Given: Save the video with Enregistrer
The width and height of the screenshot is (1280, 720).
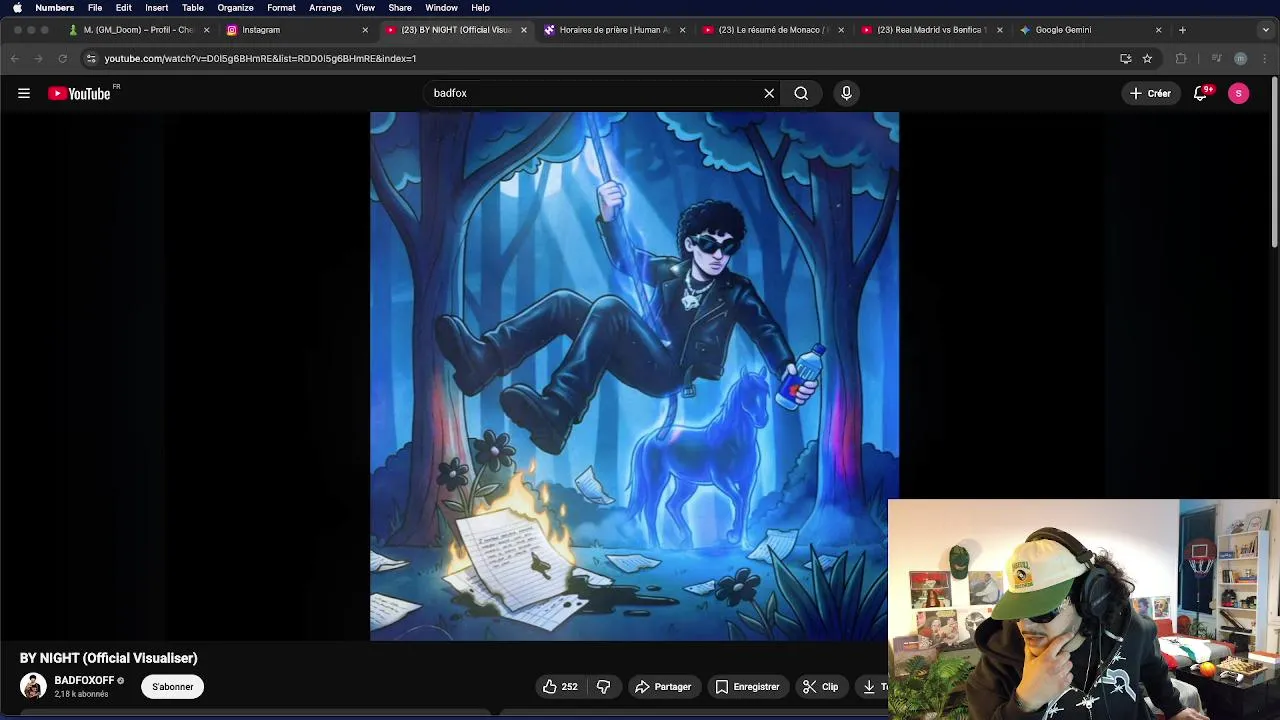Looking at the screenshot, I should pyautogui.click(x=747, y=687).
